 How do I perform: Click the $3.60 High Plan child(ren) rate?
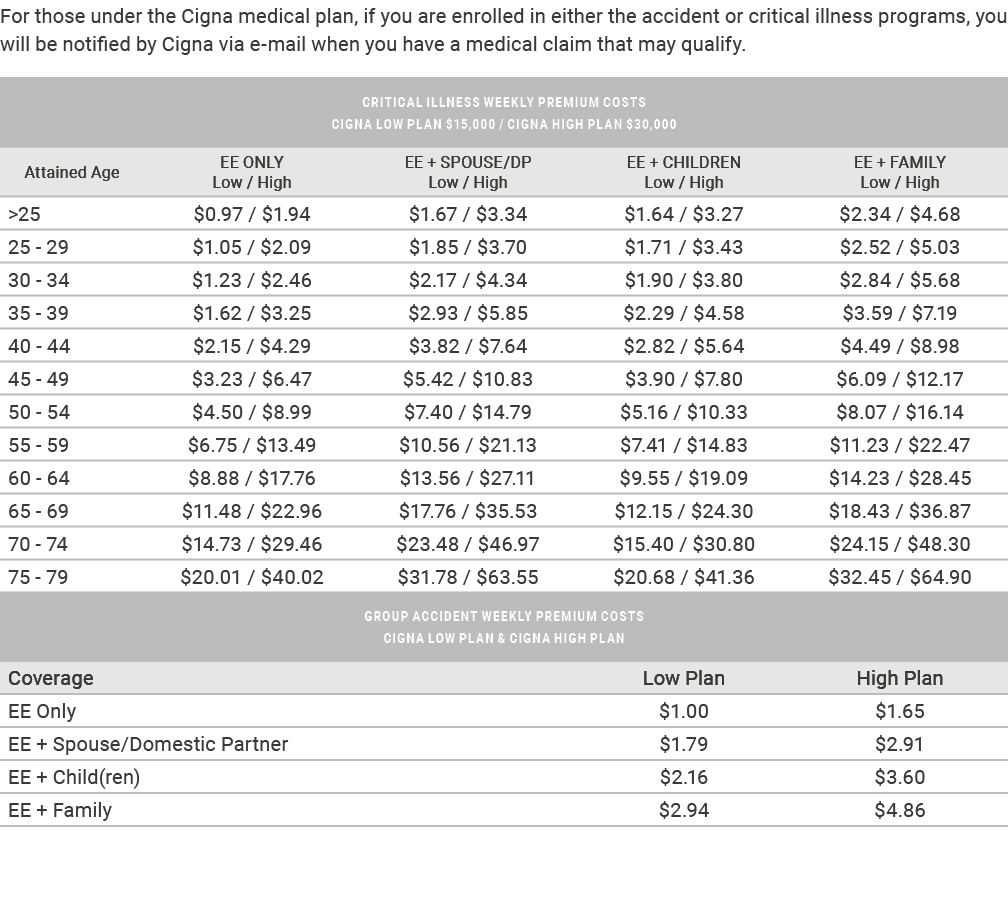pos(900,777)
